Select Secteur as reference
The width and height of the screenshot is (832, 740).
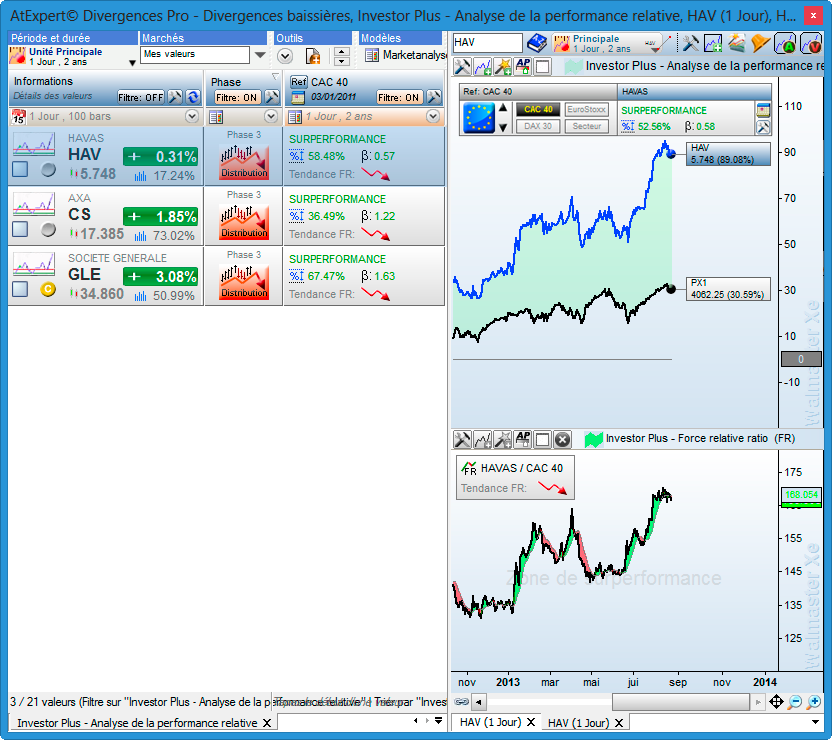(x=586, y=126)
